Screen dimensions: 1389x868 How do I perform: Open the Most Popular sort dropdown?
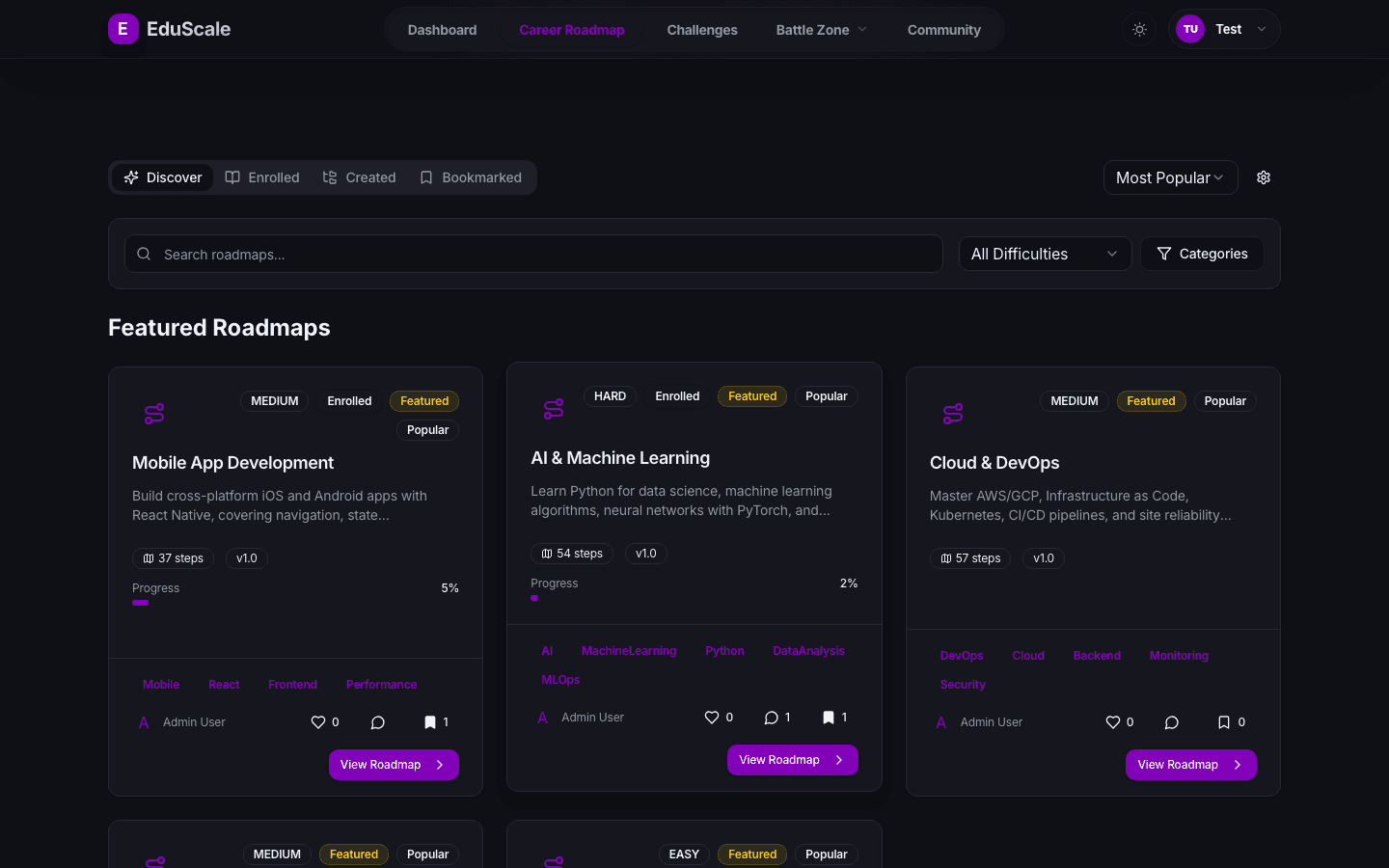coord(1170,177)
